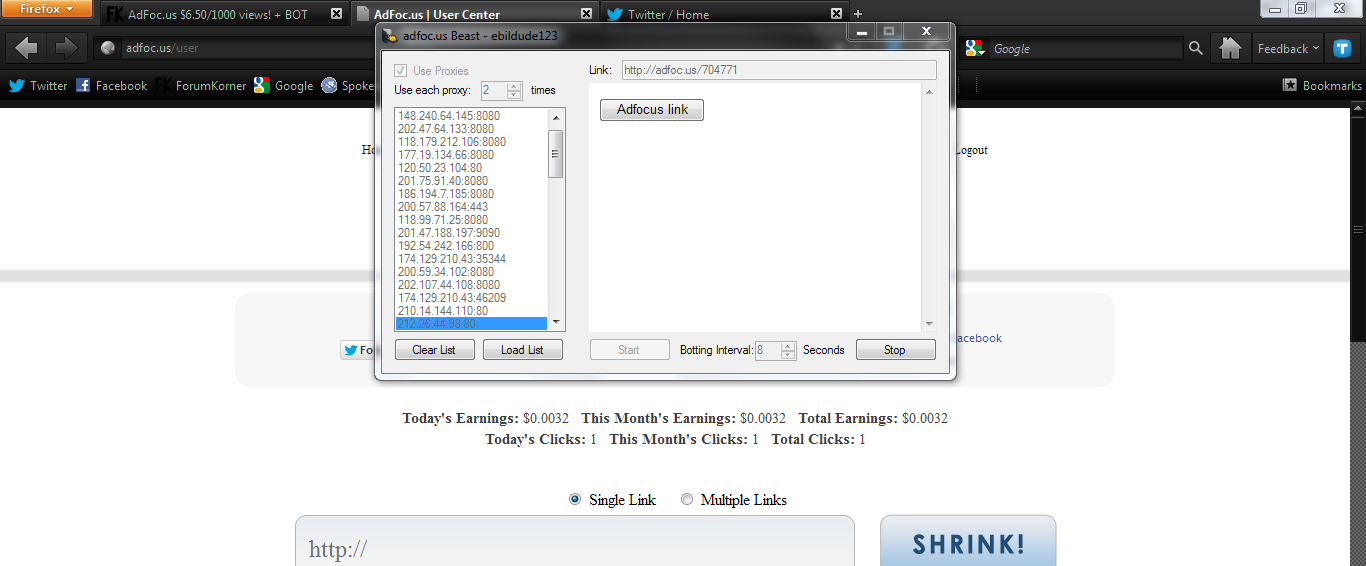The image size is (1366, 566).
Task: Go back with the Firefox back arrow
Action: coord(27,48)
